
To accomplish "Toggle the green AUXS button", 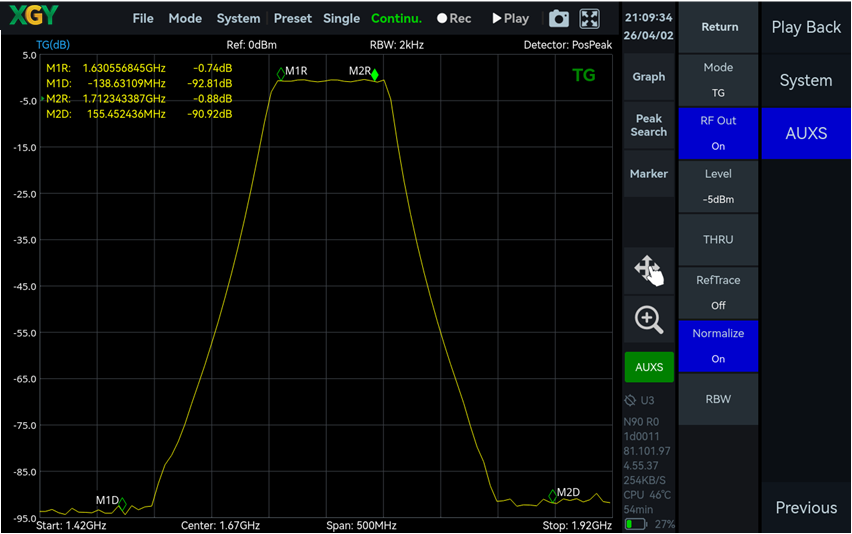I will [649, 367].
